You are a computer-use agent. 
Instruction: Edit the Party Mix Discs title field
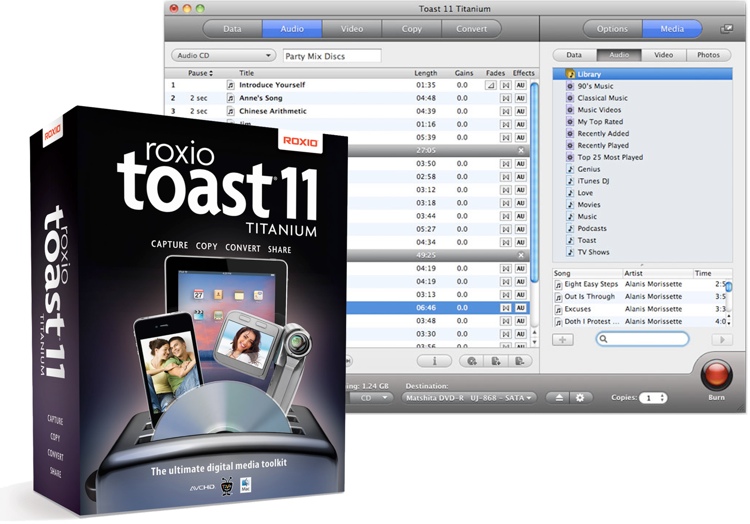coord(332,56)
